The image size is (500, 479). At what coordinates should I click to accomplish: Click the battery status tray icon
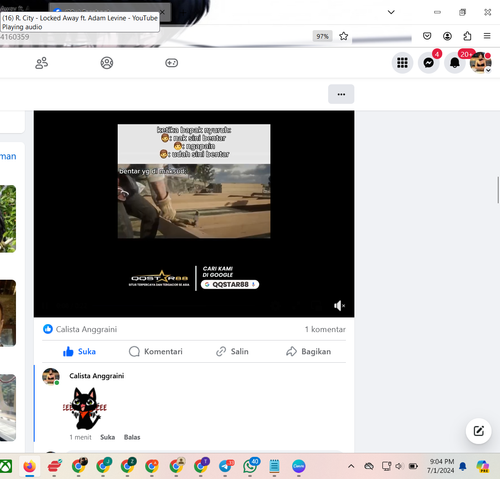[x=413, y=466]
